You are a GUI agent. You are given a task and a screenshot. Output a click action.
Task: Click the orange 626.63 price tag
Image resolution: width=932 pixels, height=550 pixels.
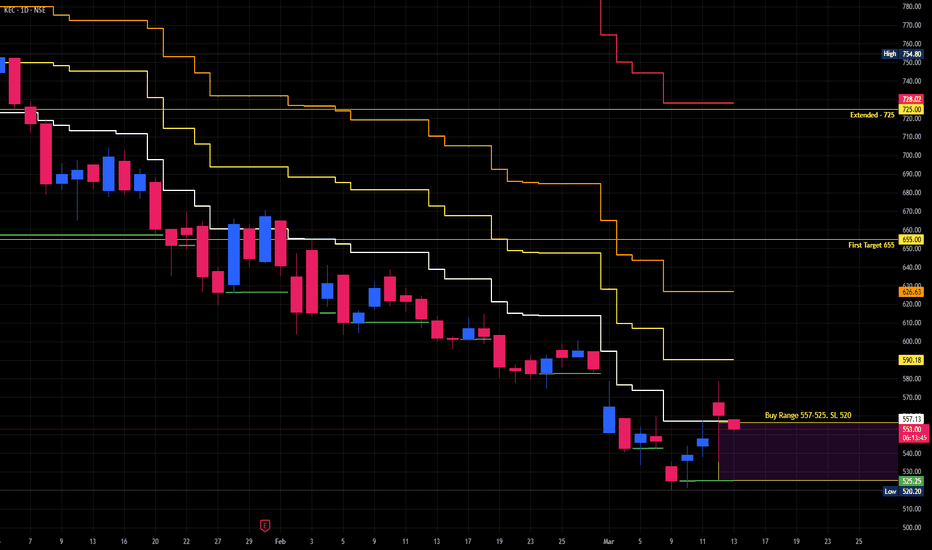pyautogui.click(x=910, y=292)
